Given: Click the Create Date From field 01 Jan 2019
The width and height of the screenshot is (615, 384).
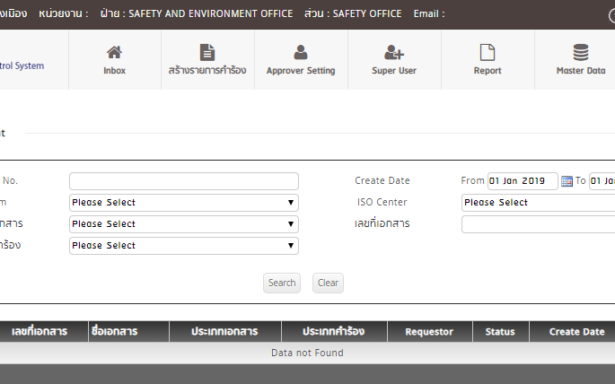Looking at the screenshot, I should click(522, 181).
